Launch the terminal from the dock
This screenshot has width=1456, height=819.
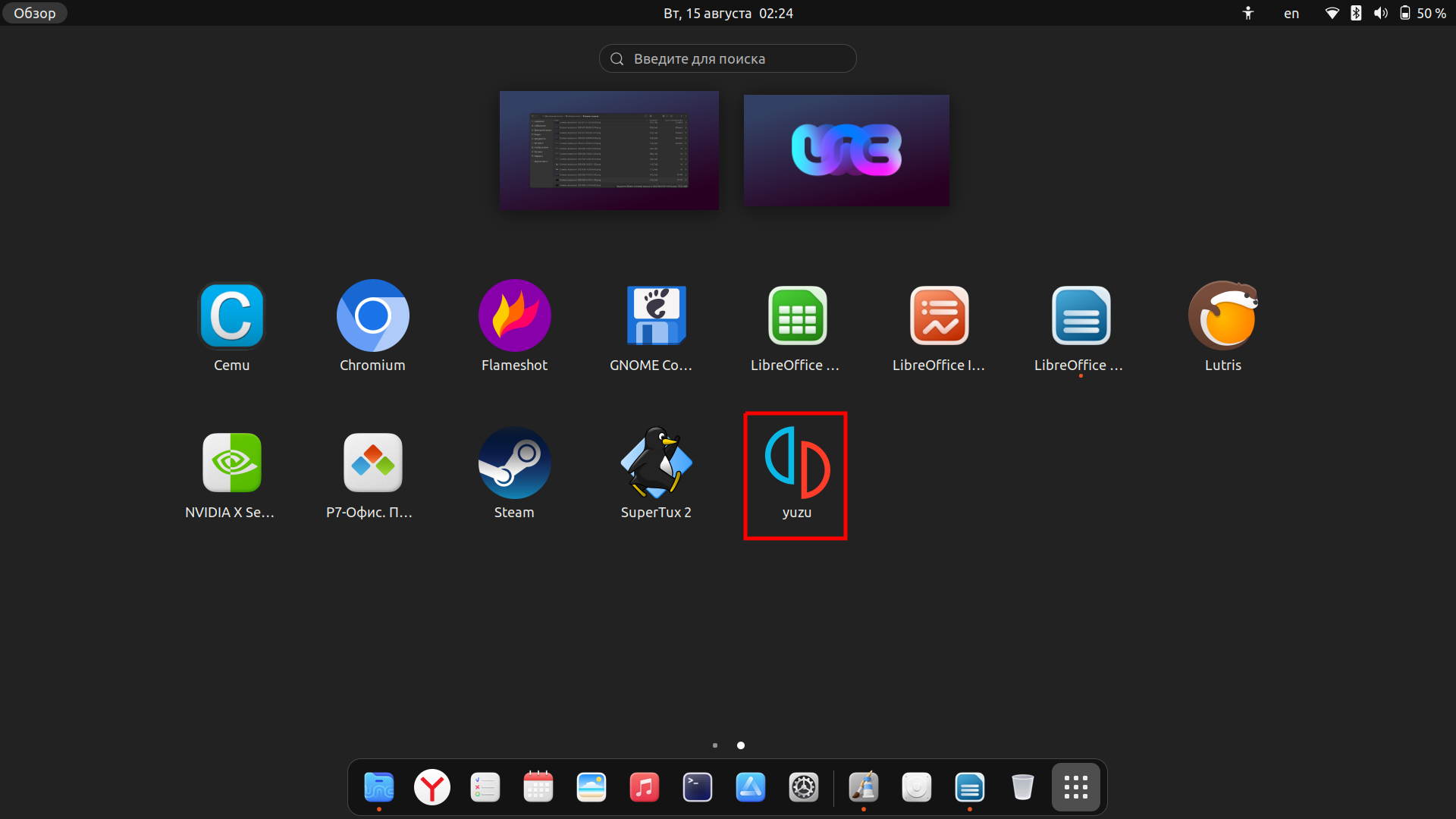(x=698, y=787)
